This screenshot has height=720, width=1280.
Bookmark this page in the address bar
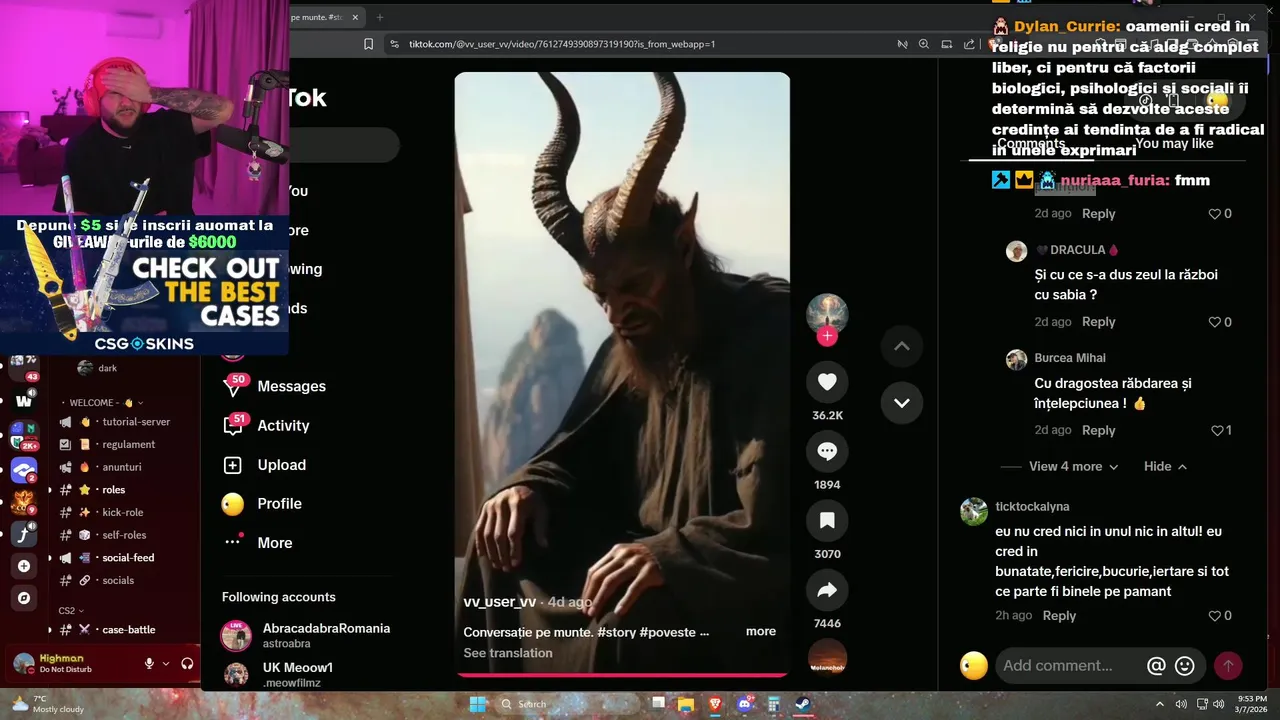click(368, 44)
